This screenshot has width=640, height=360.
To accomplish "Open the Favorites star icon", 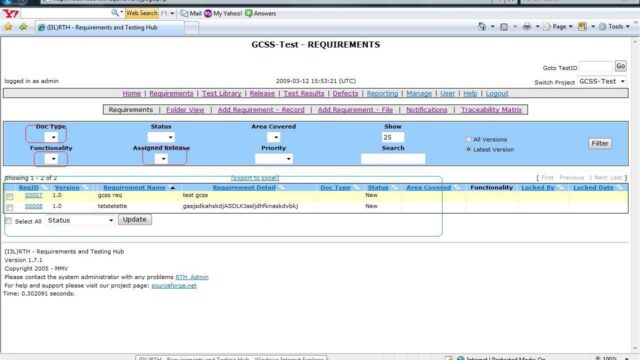I will [8, 27].
